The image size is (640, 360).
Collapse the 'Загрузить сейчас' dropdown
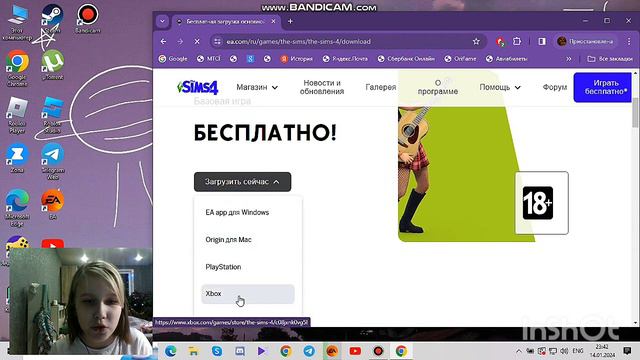coord(242,182)
